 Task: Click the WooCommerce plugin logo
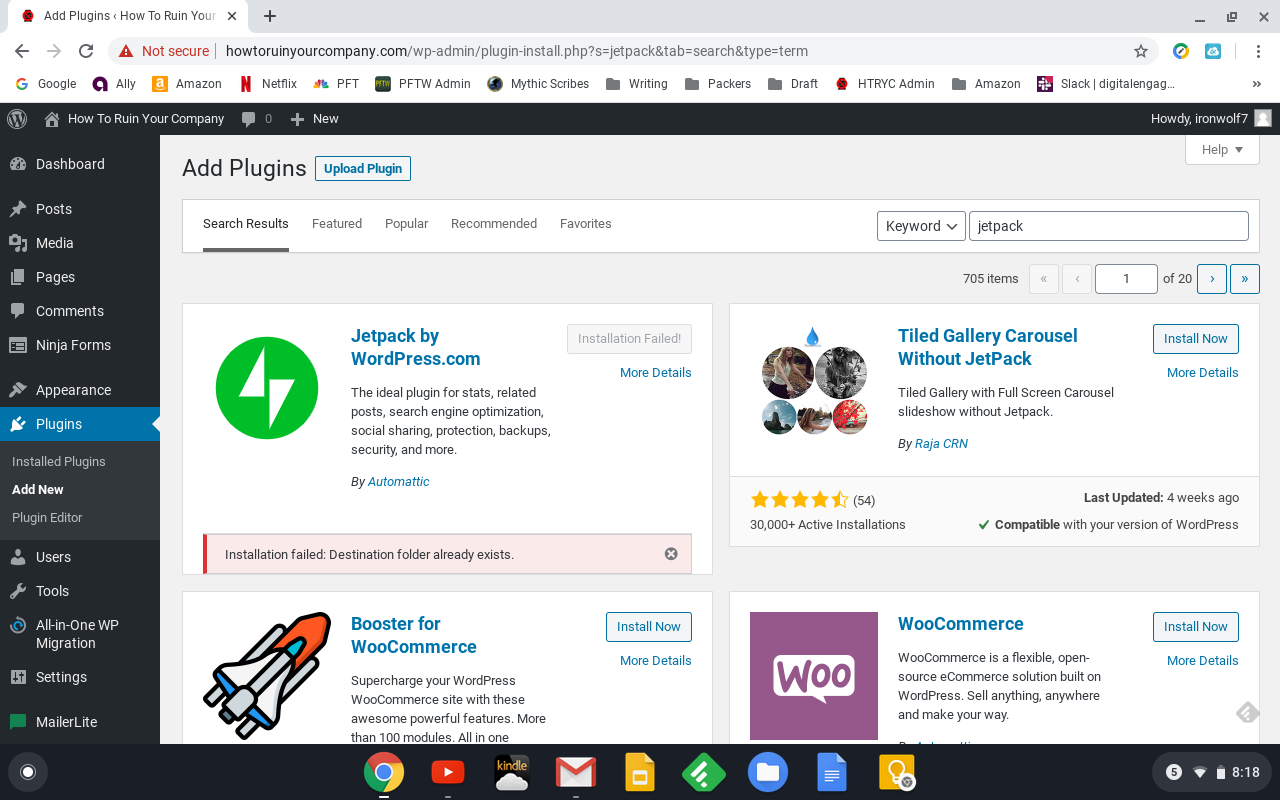[x=814, y=676]
